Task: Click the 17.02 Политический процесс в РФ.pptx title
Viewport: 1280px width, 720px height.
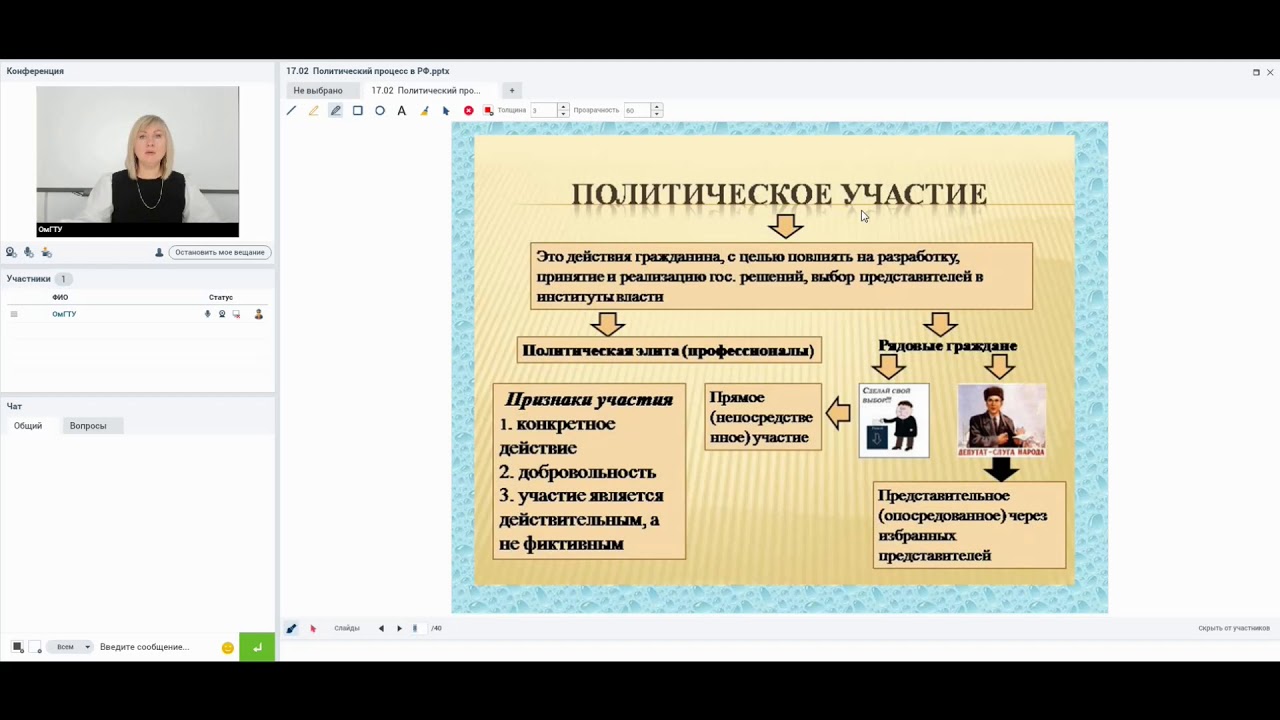Action: (x=368, y=71)
